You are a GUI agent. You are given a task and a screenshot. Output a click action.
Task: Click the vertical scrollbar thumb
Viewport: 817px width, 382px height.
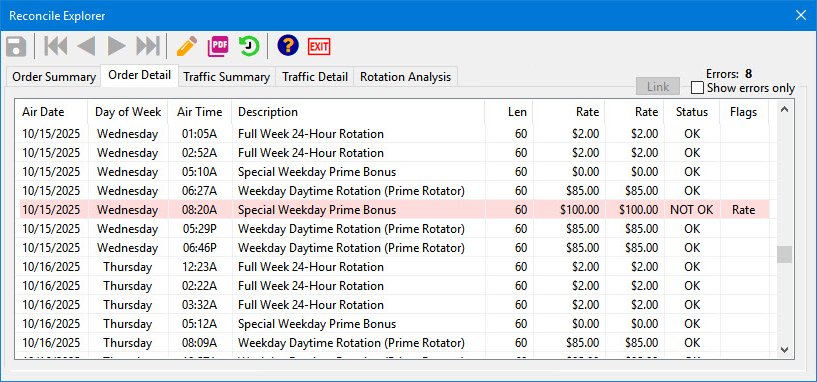tap(784, 255)
